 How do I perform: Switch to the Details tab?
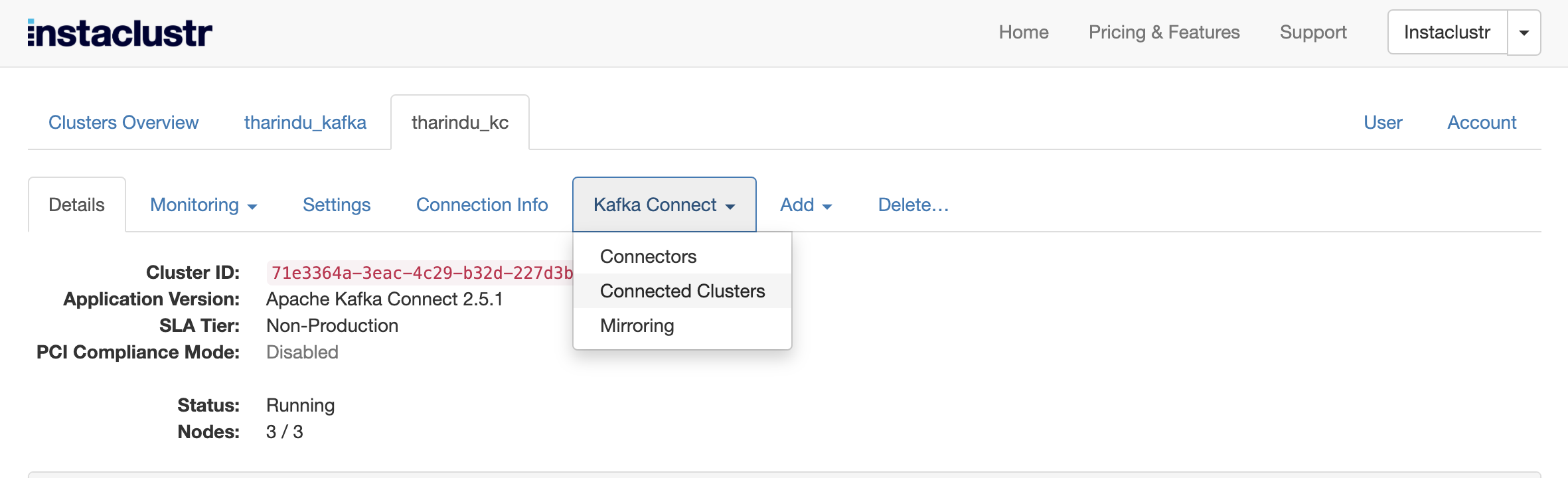(x=76, y=204)
